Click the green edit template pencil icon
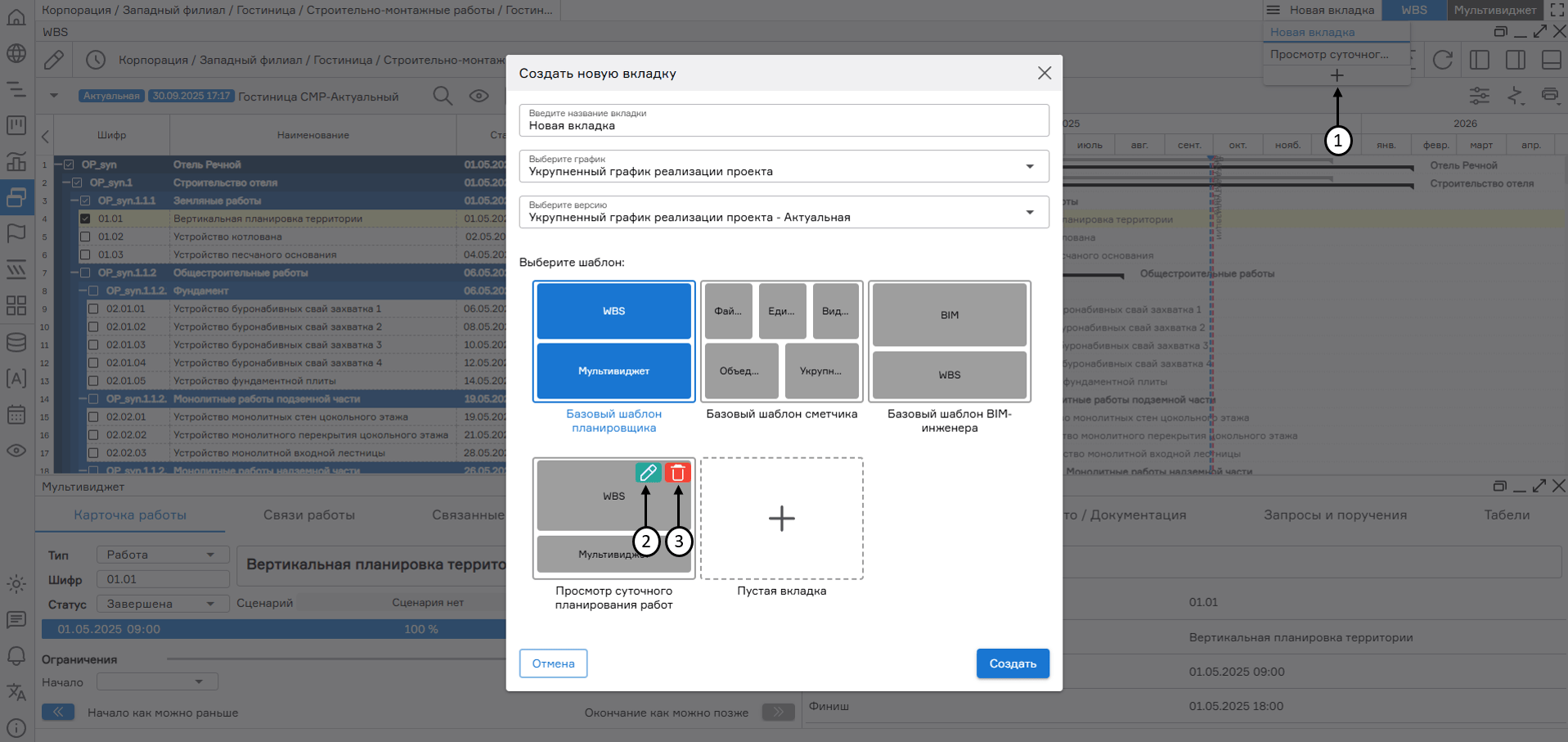 point(648,472)
